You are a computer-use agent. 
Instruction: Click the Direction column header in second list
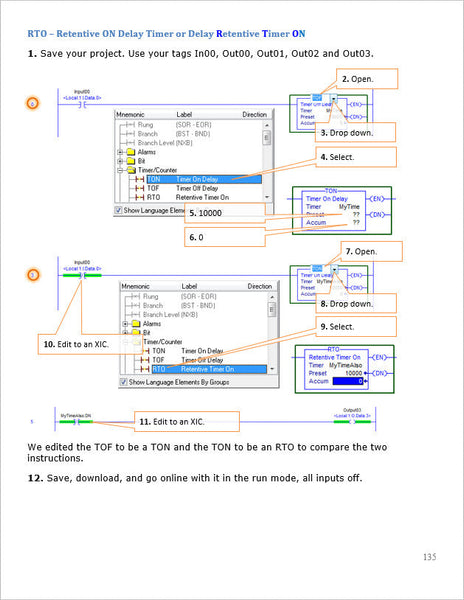[x=259, y=286]
